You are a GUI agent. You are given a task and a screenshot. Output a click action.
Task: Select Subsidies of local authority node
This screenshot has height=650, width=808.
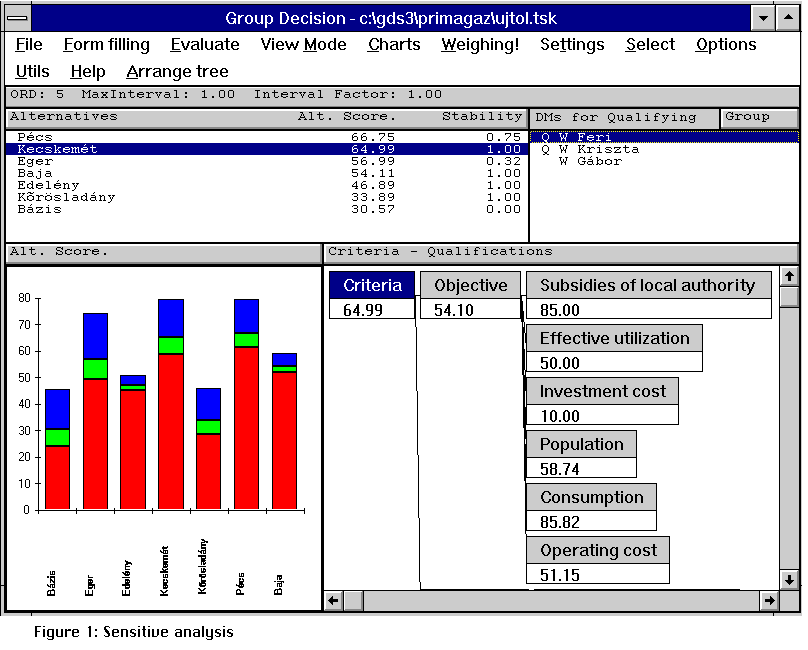(648, 285)
